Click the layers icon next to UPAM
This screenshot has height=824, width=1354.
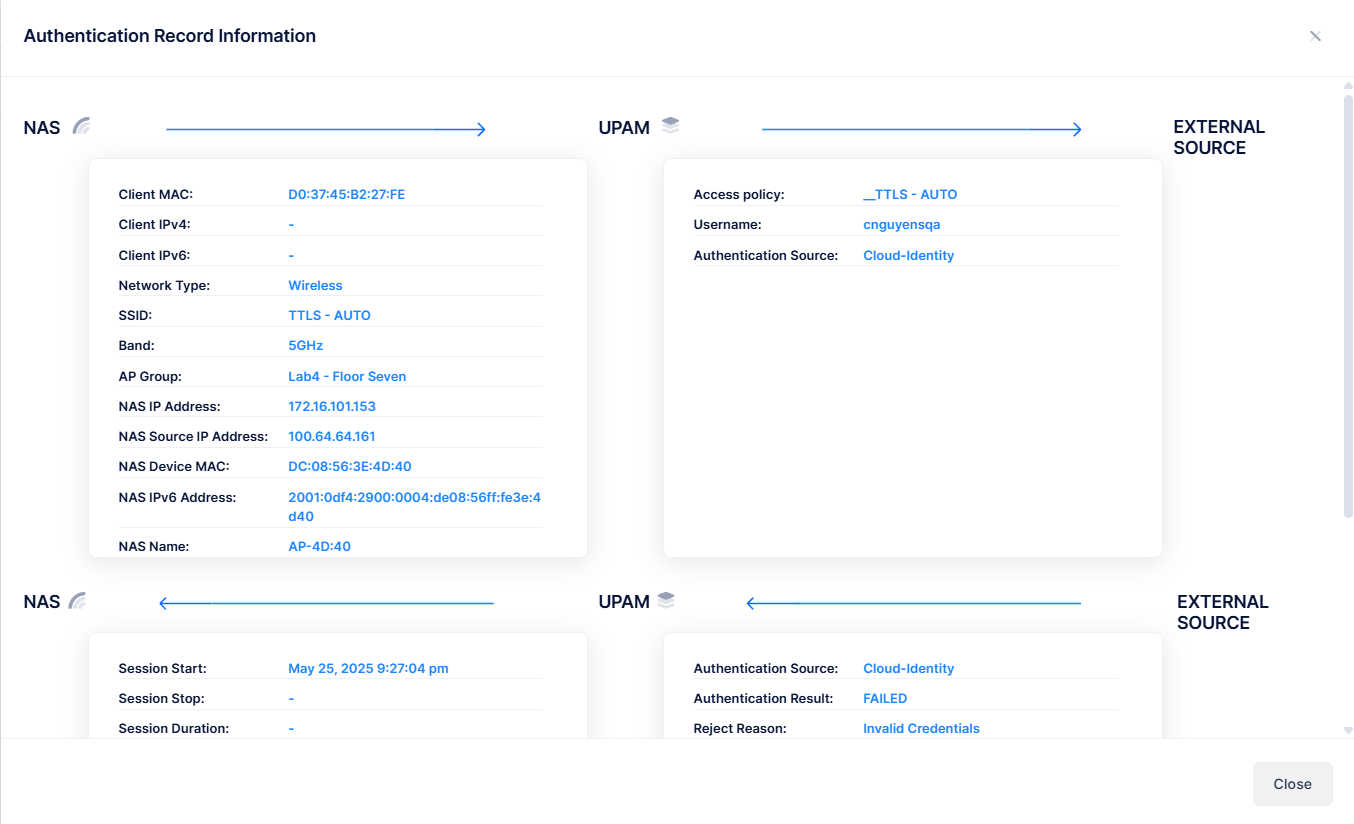[x=670, y=125]
